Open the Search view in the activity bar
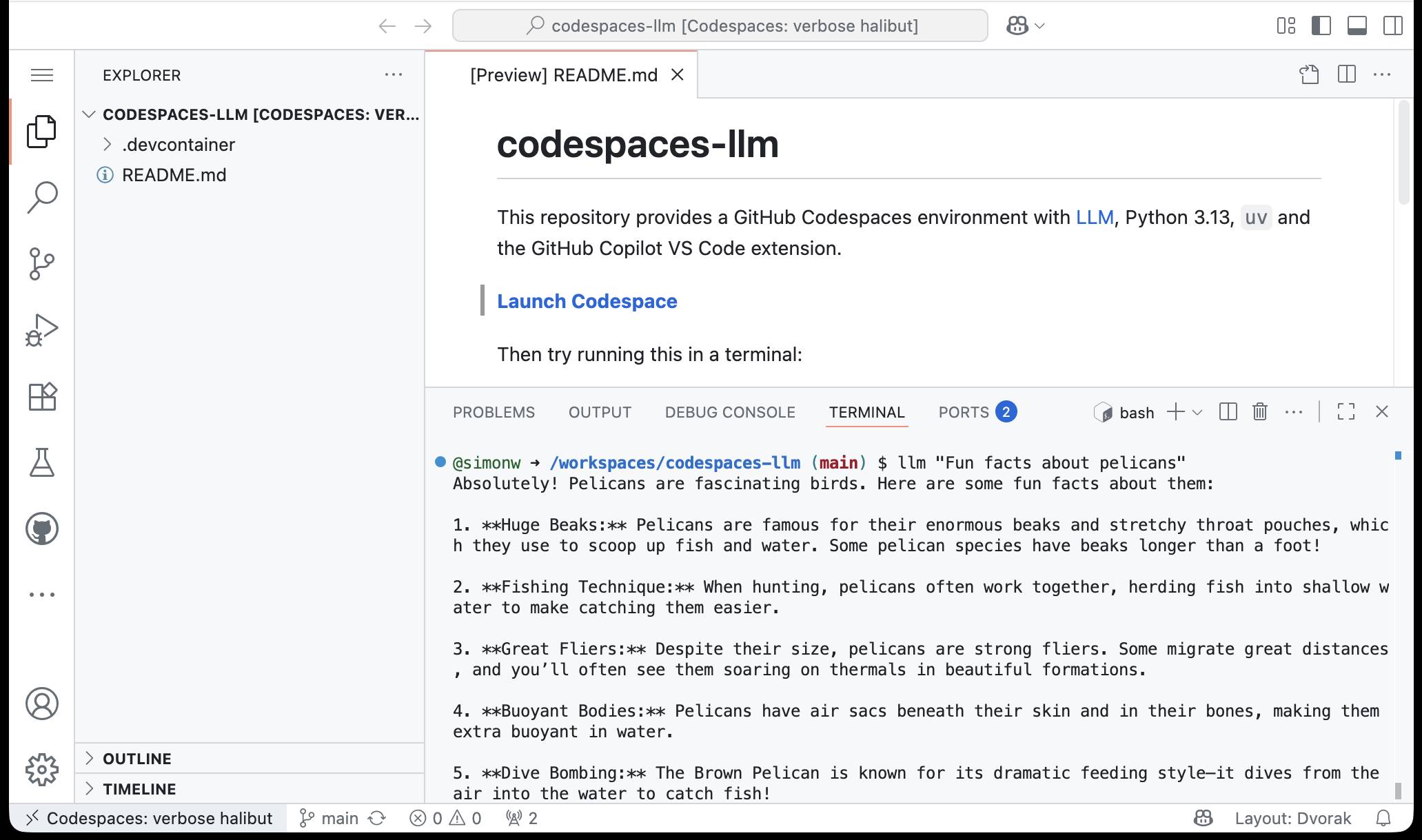The image size is (1422, 840). click(42, 196)
